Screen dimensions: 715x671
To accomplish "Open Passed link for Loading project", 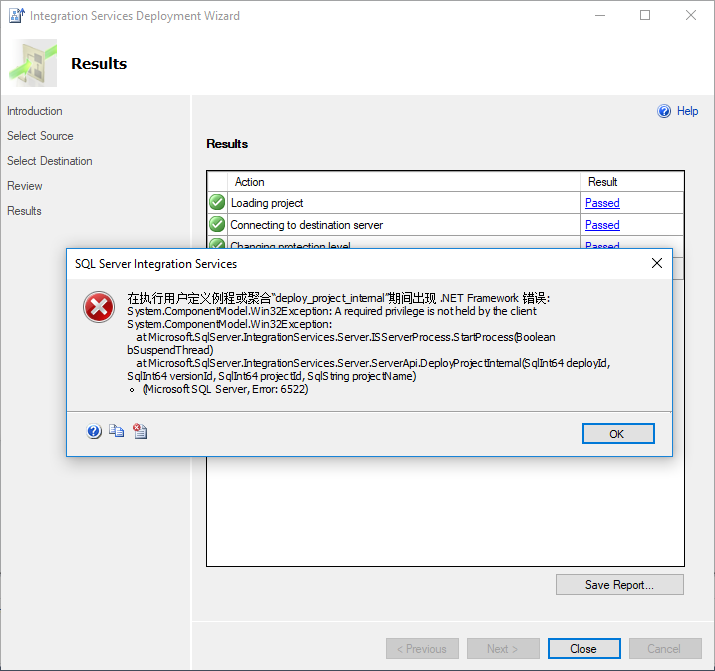I will [602, 203].
